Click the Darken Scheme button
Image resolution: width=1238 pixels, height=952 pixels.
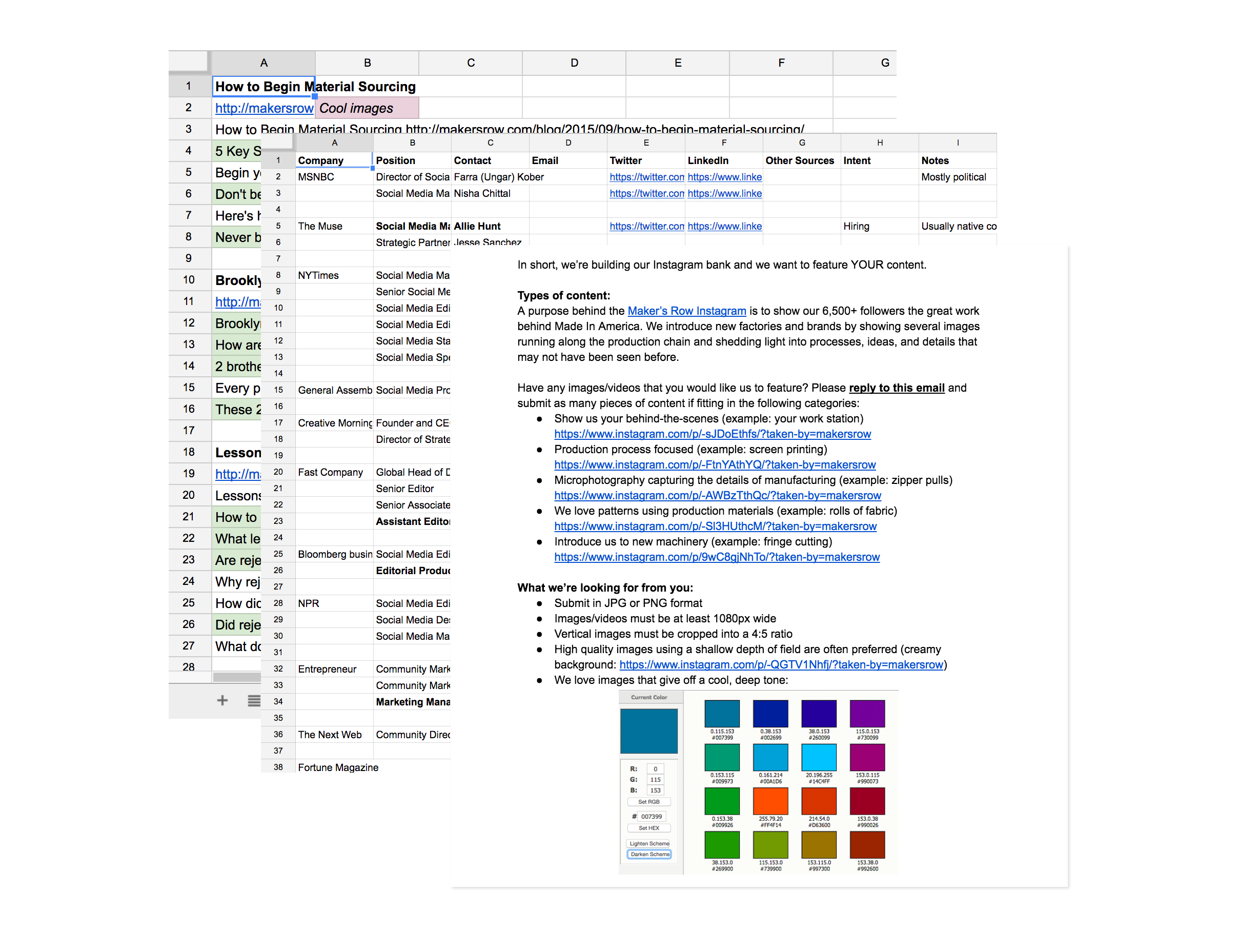tap(649, 854)
